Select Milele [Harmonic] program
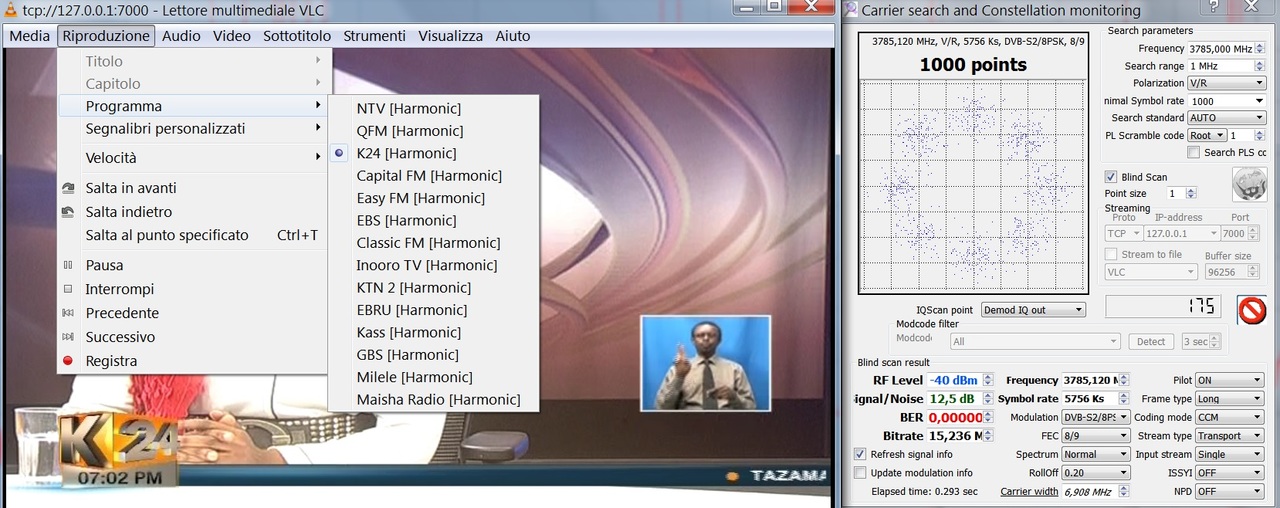Screen dimensions: 1280x508 coord(433,377)
